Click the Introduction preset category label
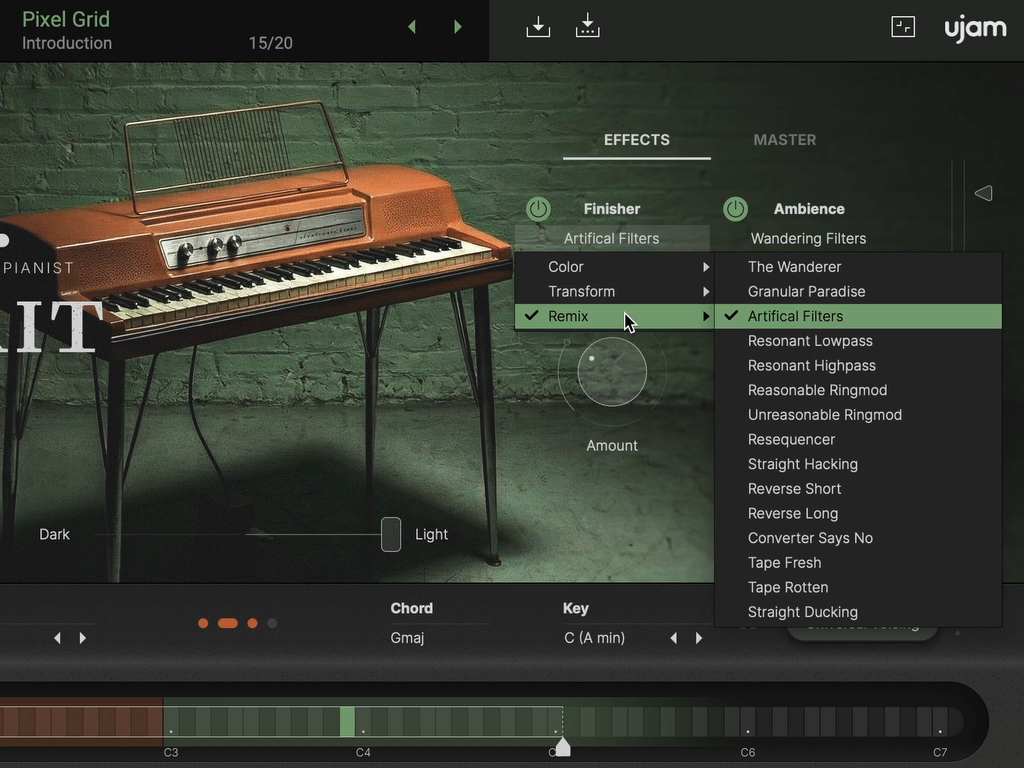This screenshot has height=768, width=1024. tap(67, 43)
